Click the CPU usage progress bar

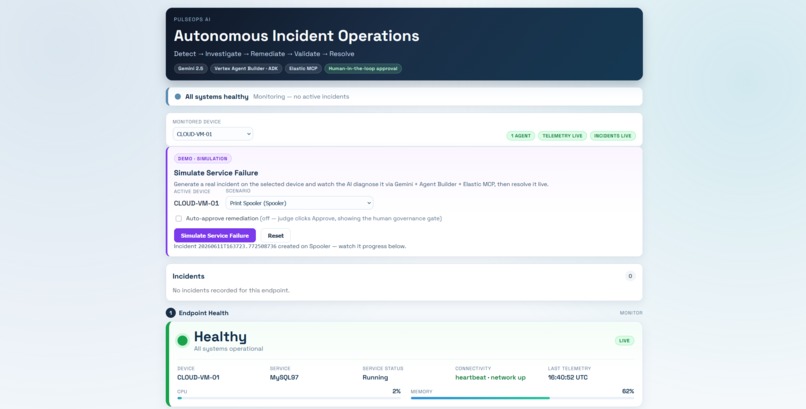289,398
